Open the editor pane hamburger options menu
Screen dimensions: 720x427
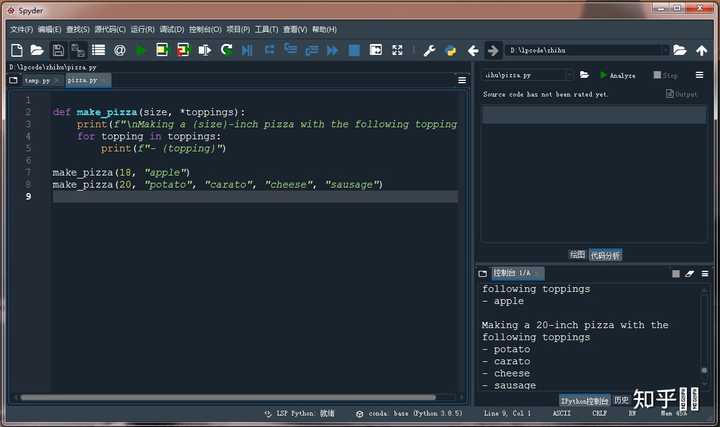pos(462,79)
